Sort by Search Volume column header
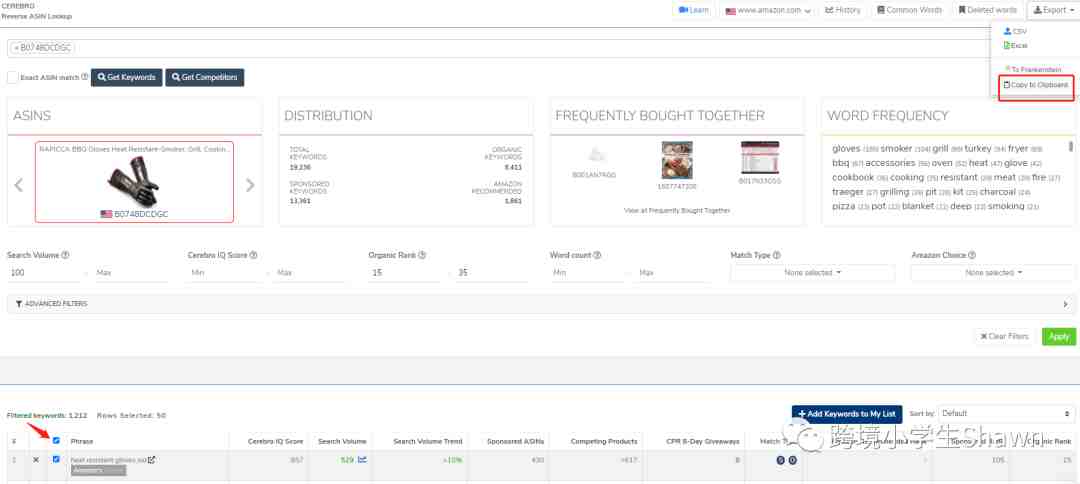The width and height of the screenshot is (1080, 484). click(342, 441)
